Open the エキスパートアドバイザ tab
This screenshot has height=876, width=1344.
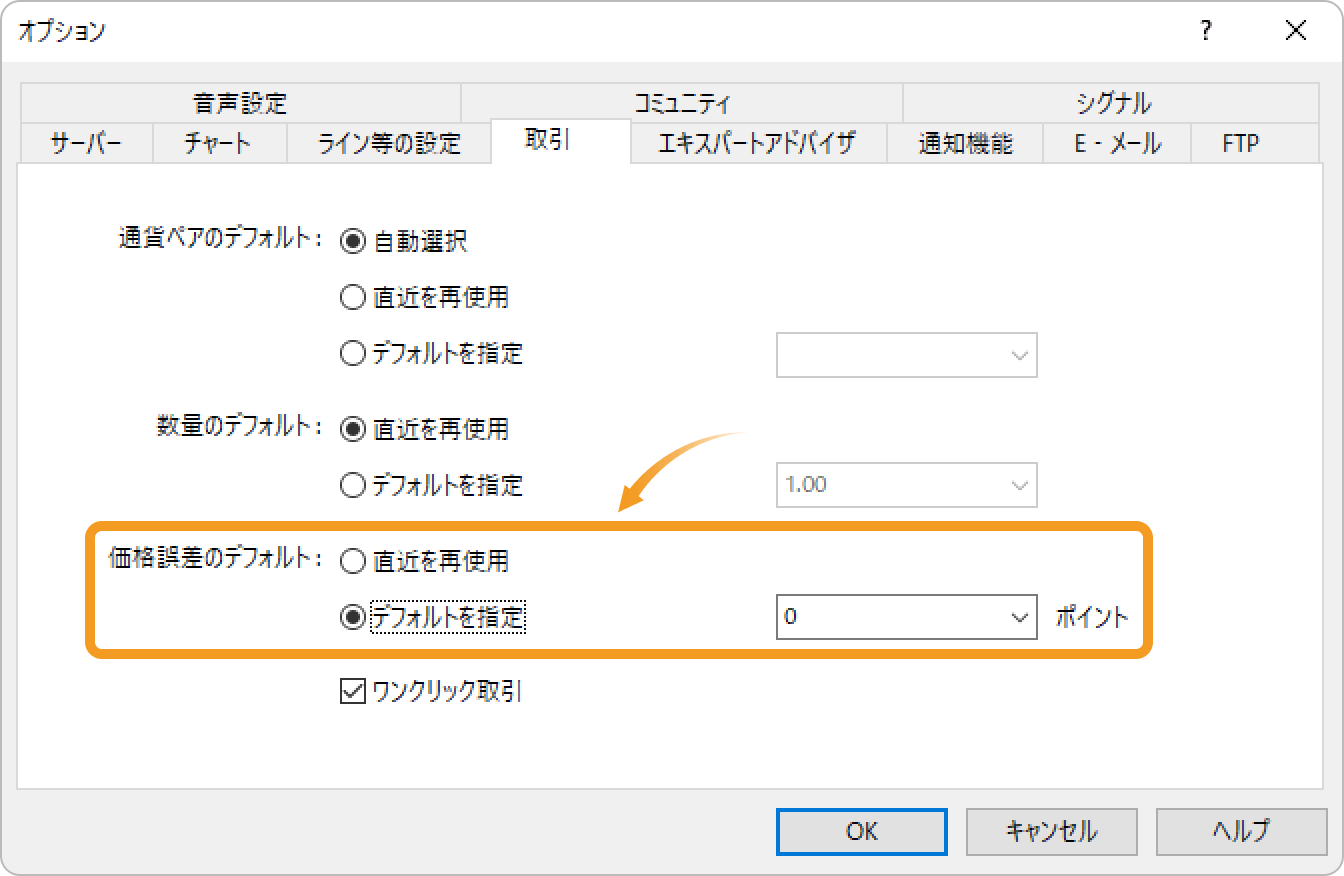click(758, 143)
